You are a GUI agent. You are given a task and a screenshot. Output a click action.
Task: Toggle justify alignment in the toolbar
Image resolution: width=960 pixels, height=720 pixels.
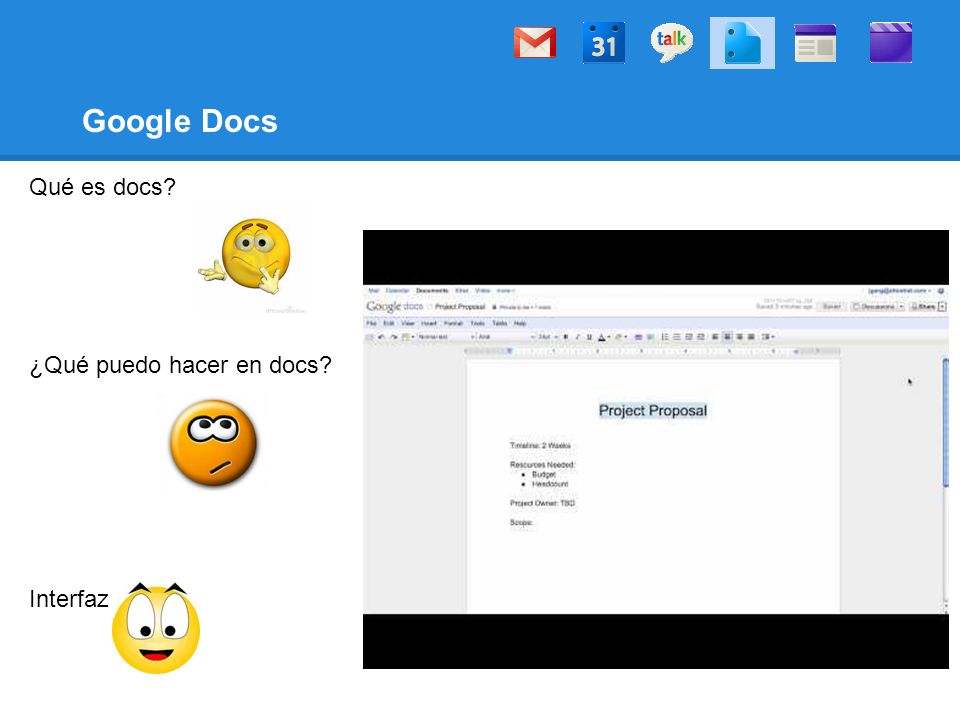[751, 337]
